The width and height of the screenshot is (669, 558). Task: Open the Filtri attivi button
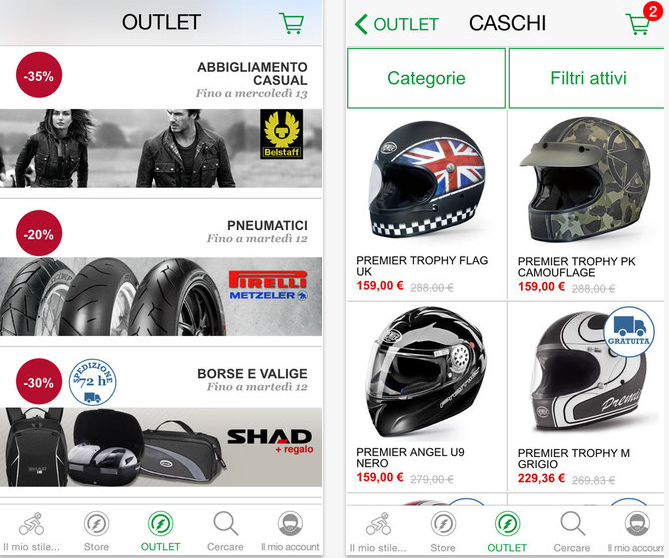pyautogui.click(x=587, y=78)
